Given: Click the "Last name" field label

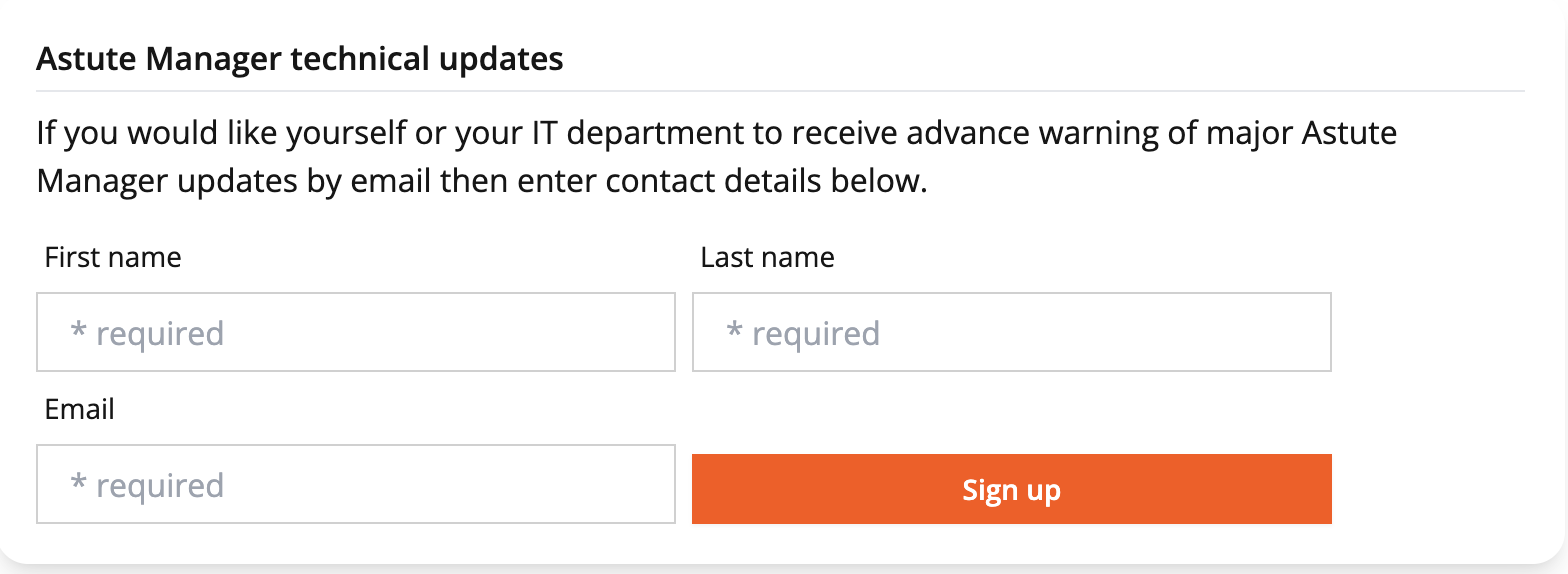Looking at the screenshot, I should click(767, 258).
